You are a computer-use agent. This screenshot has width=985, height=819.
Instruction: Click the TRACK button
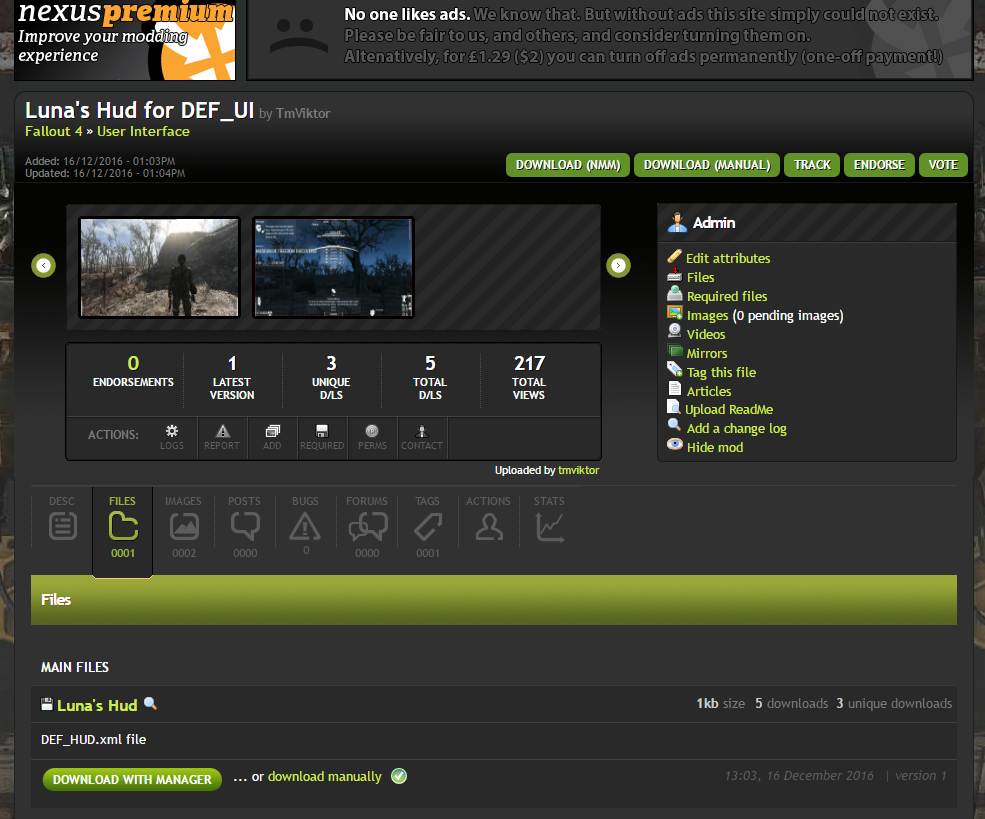tap(812, 165)
